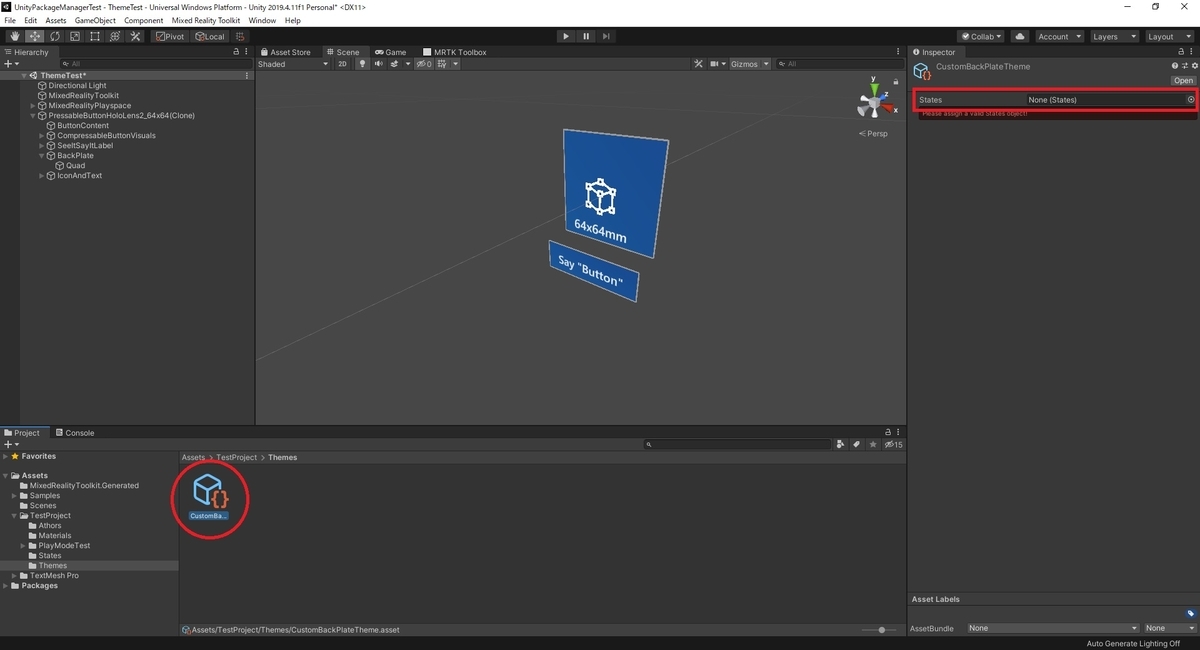Switch to the Asset Store tab
This screenshot has width=1200, height=650.
286,52
